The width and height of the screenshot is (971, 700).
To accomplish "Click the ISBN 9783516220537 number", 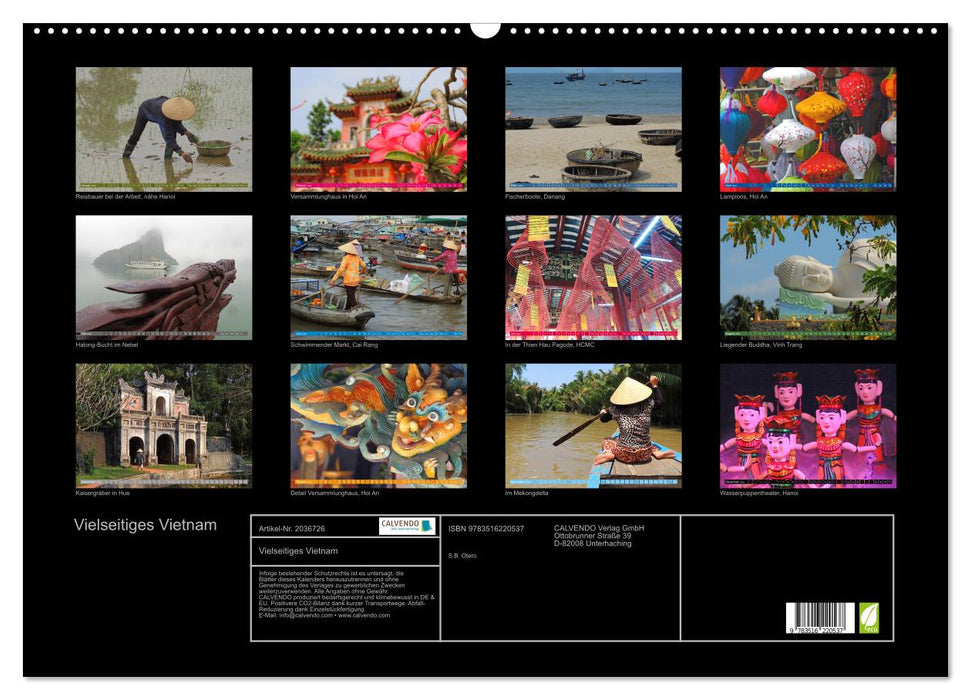I will (485, 529).
